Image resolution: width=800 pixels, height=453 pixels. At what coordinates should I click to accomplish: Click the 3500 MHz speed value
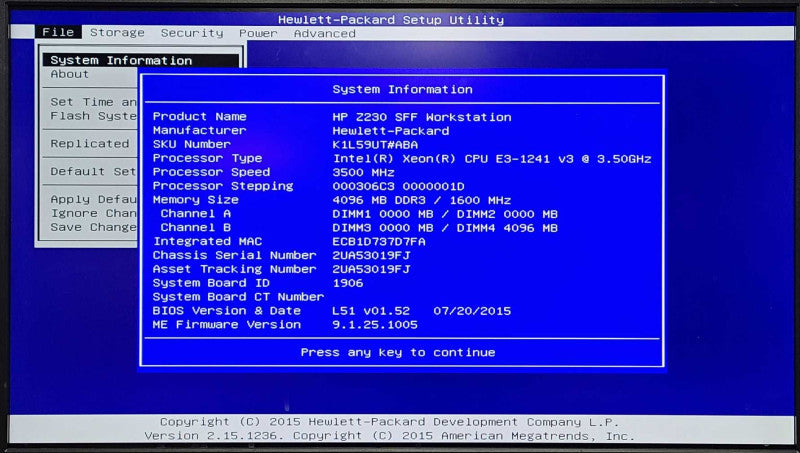(x=363, y=172)
